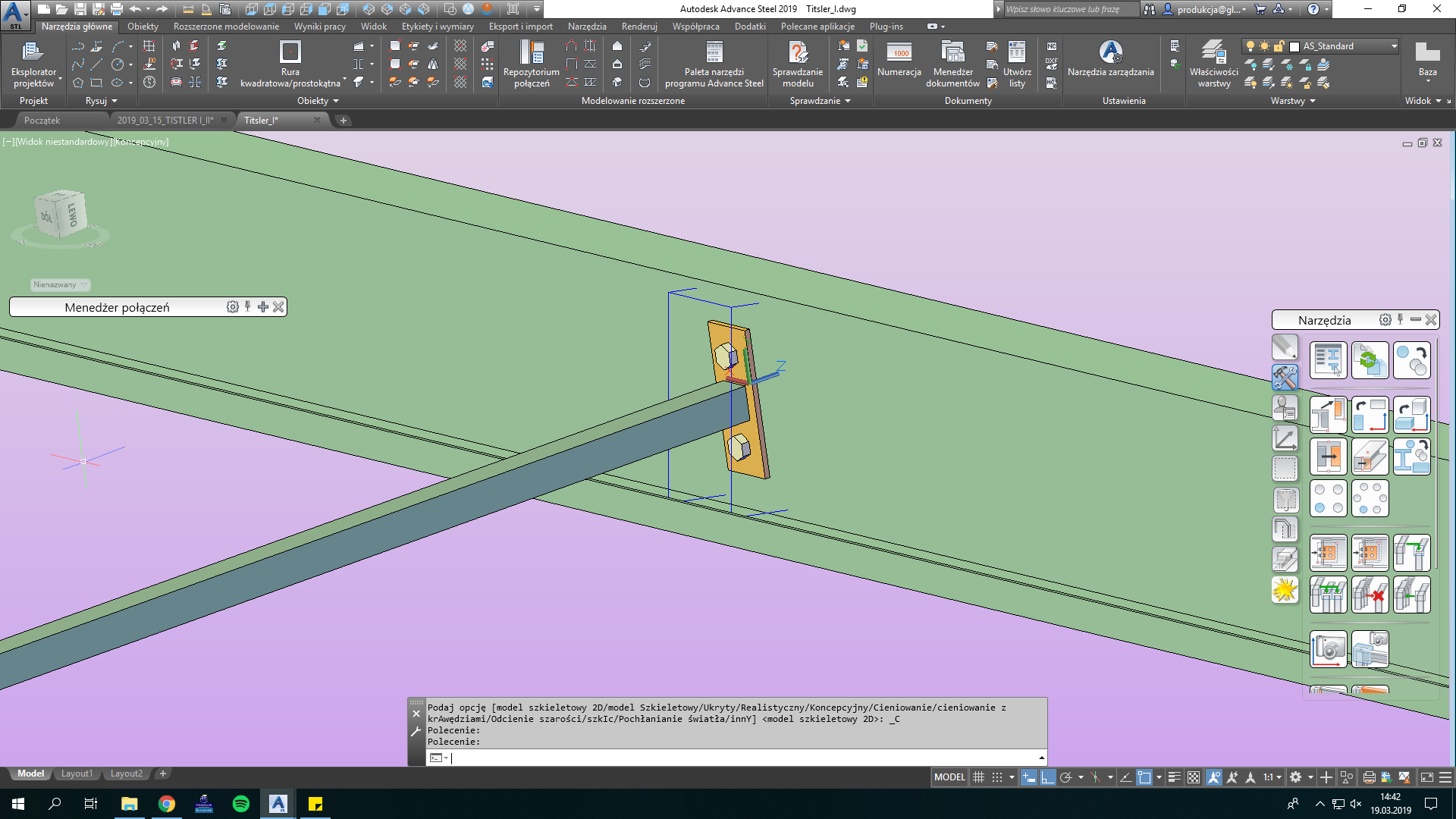The image size is (1456, 819).
Task: Switch to the Renderuj ribbon tab
Action: click(639, 26)
